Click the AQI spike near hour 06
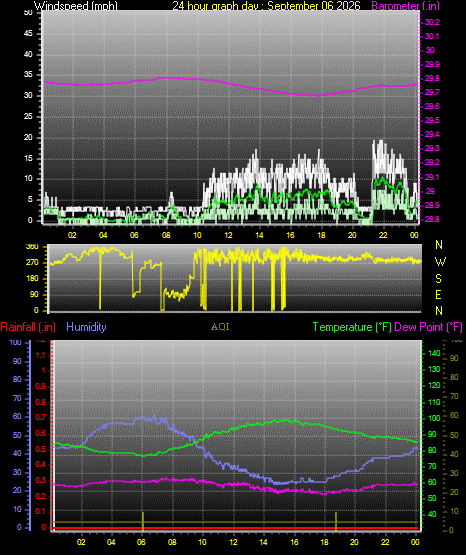Screen dimensions: 466x555 click(143, 521)
